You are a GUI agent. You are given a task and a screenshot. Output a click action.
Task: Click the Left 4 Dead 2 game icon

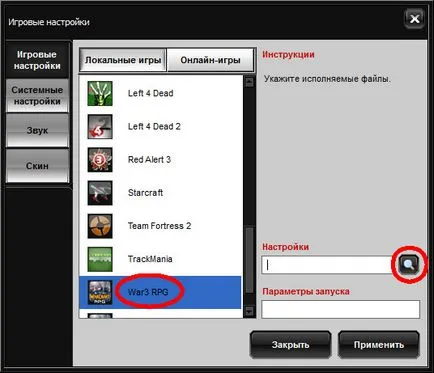[100, 127]
